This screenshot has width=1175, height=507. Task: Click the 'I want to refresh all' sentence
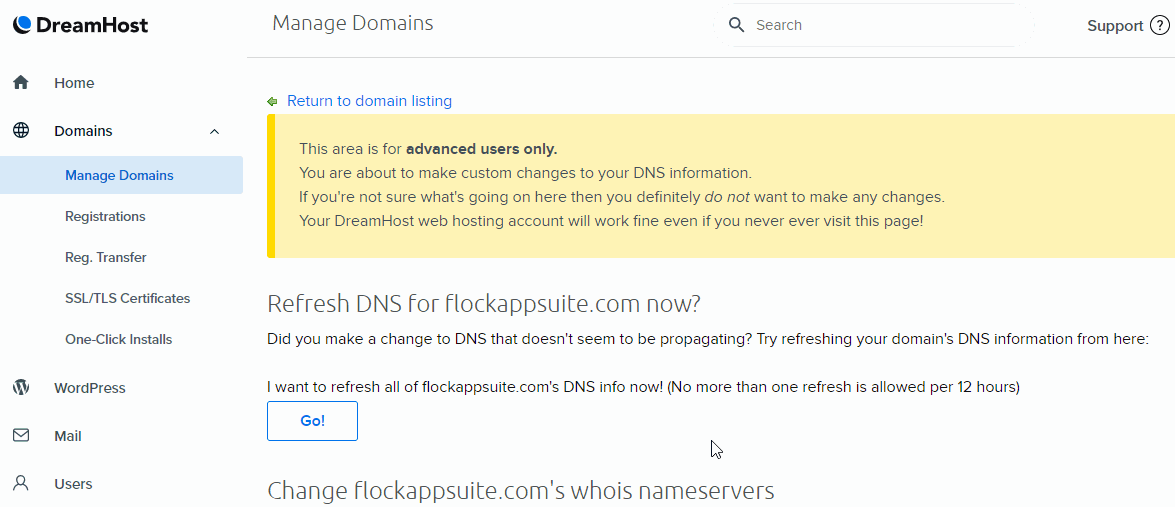point(644,387)
